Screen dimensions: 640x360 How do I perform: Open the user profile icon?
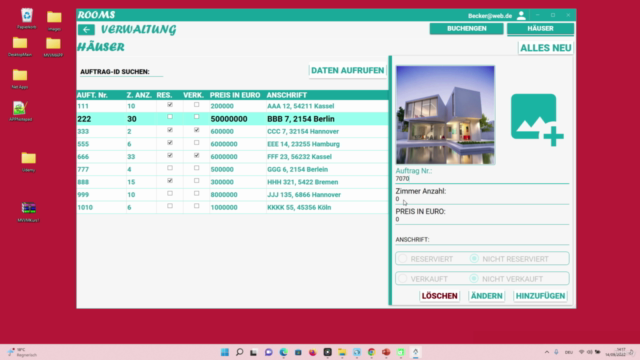[x=521, y=16]
